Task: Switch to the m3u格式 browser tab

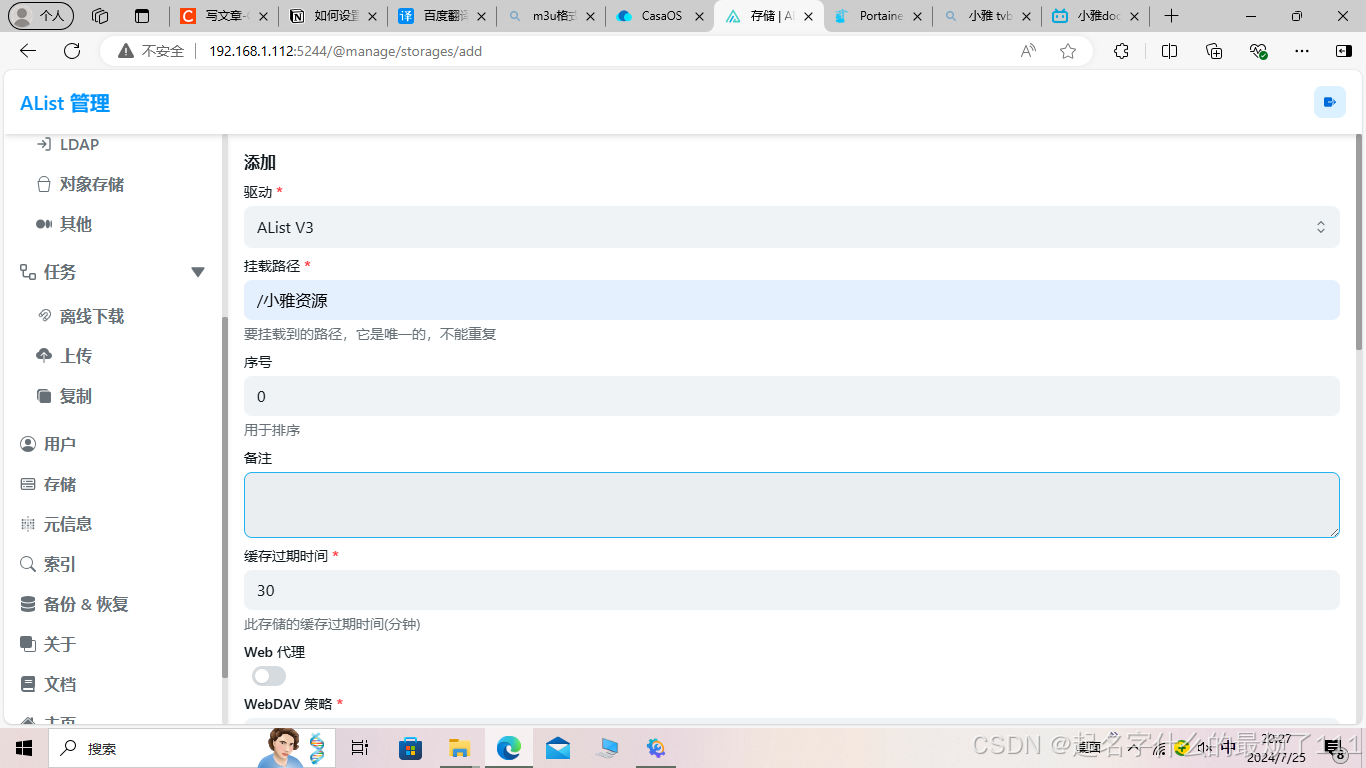Action: pyautogui.click(x=550, y=16)
